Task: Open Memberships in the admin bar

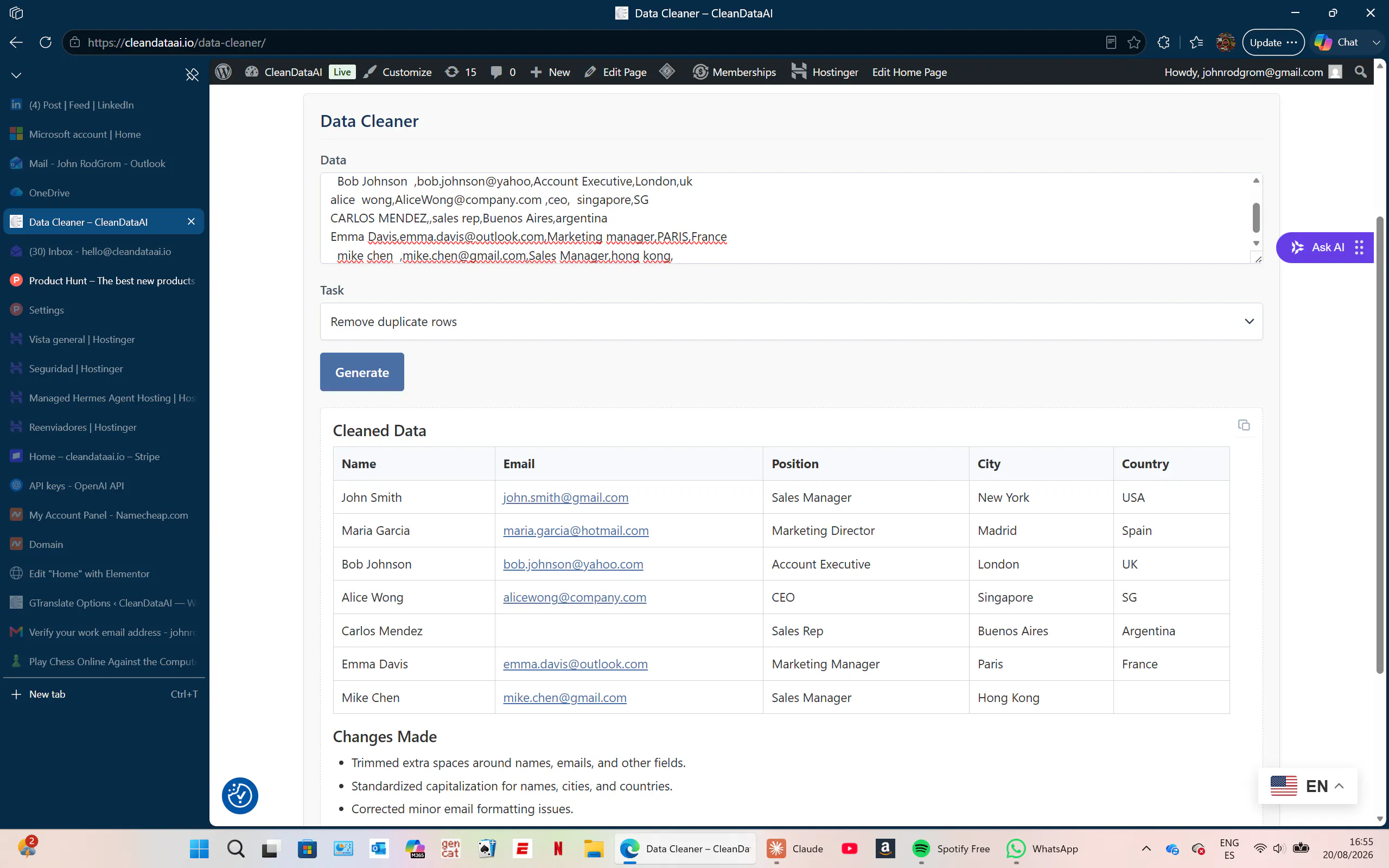Action: point(734,72)
